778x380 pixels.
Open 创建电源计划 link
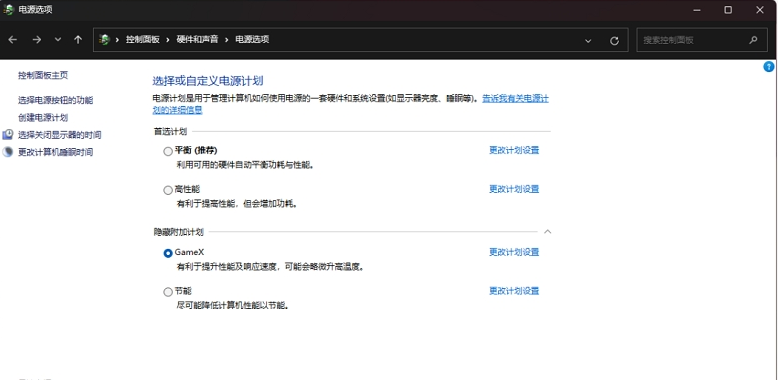(x=43, y=118)
